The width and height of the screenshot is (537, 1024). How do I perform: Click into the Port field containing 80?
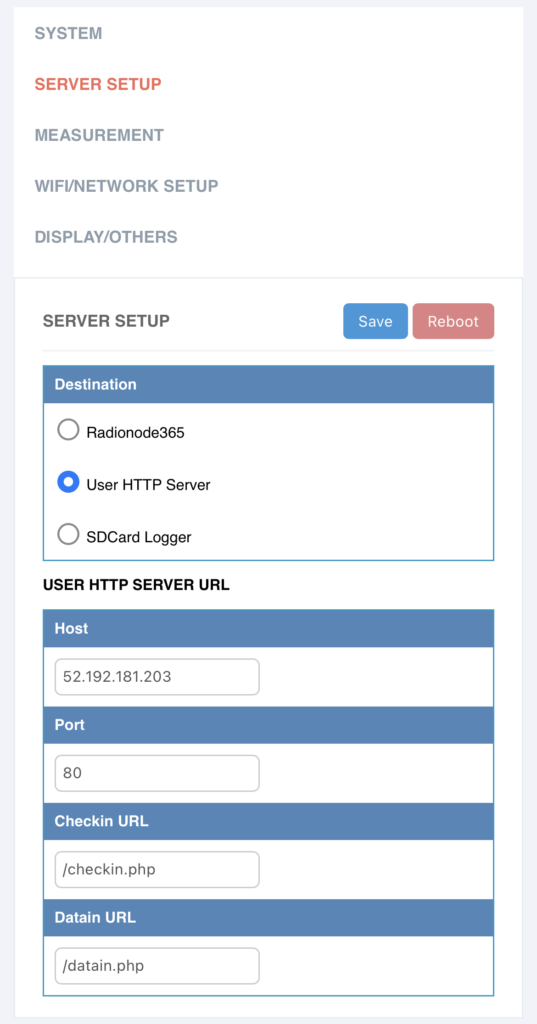tap(157, 773)
